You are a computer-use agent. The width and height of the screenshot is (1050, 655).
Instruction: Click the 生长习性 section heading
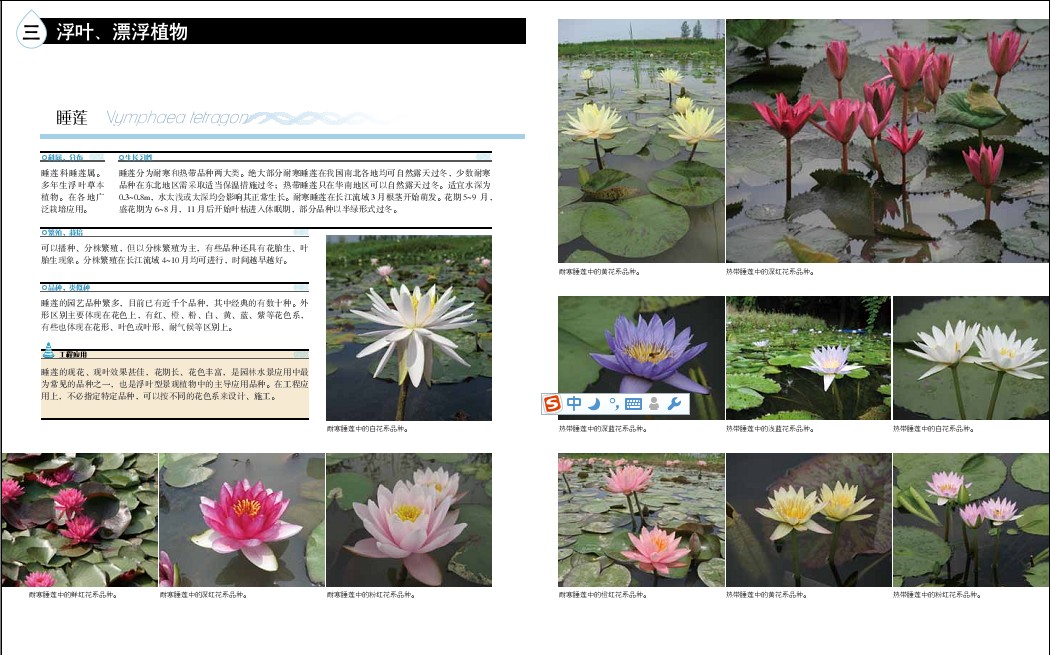coord(136,157)
